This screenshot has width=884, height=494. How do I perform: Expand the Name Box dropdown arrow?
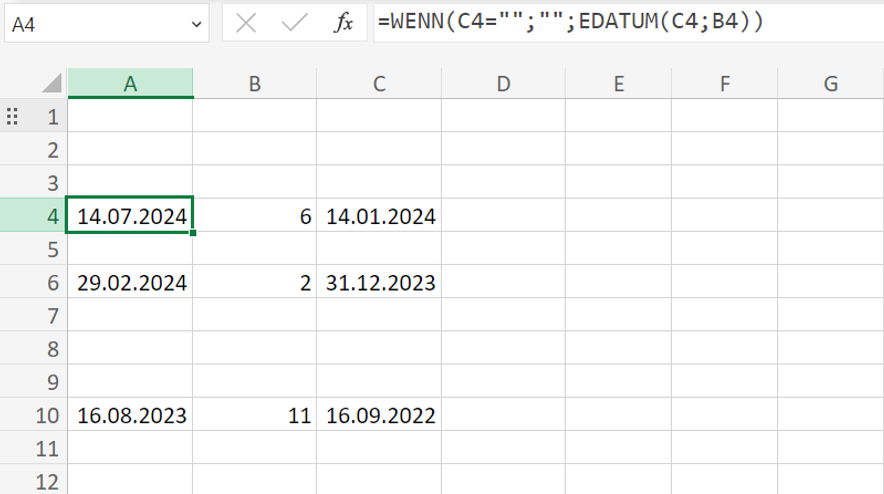196,24
